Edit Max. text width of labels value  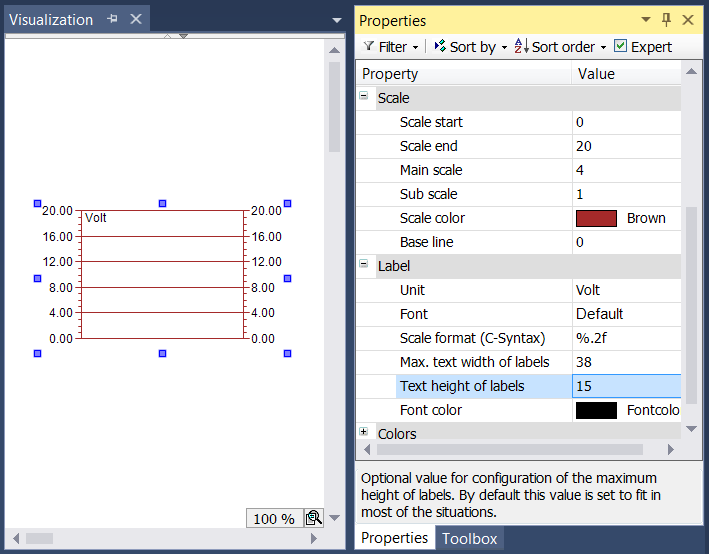626,362
